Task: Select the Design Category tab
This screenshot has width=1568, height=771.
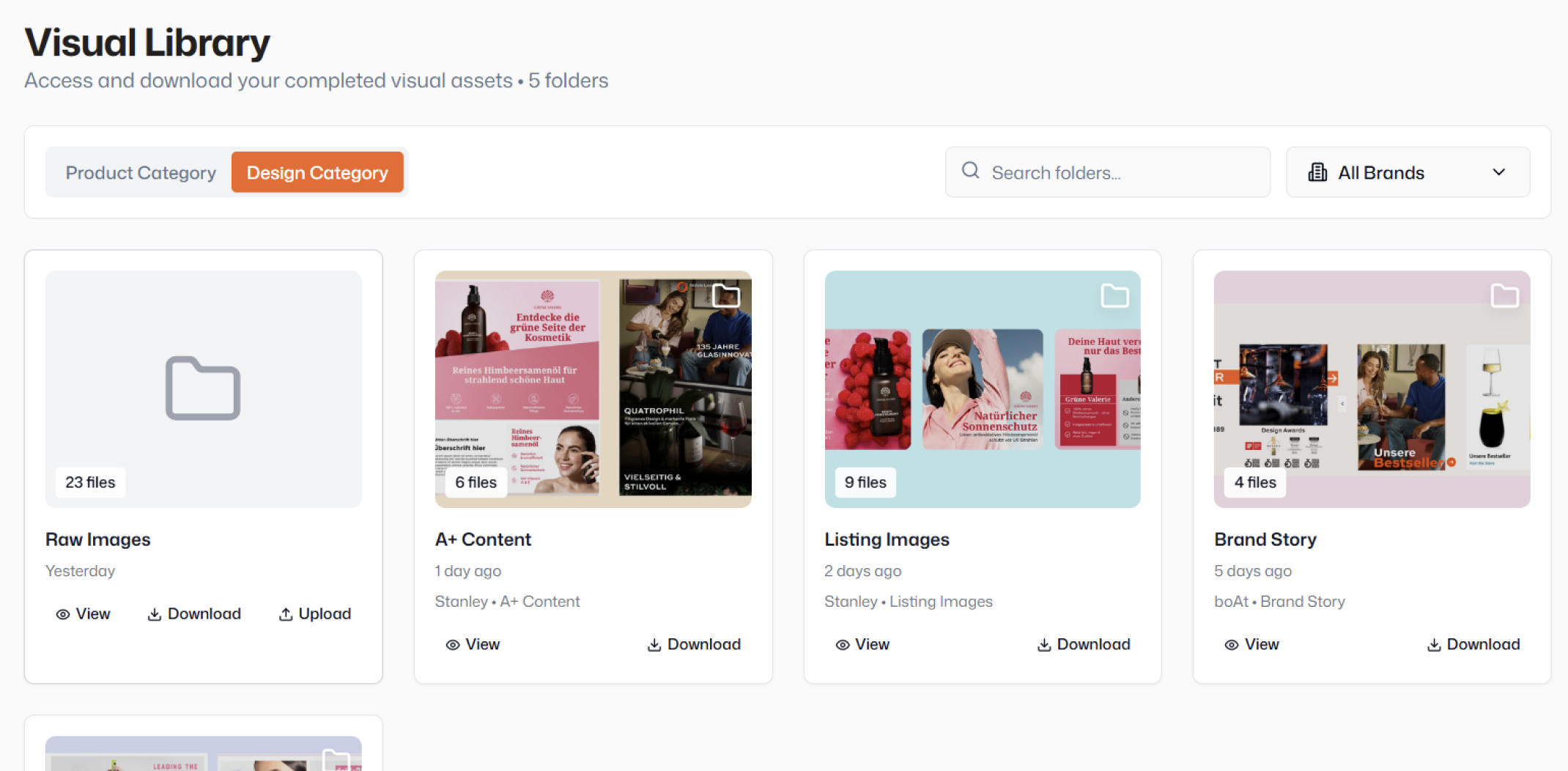Action: (317, 171)
